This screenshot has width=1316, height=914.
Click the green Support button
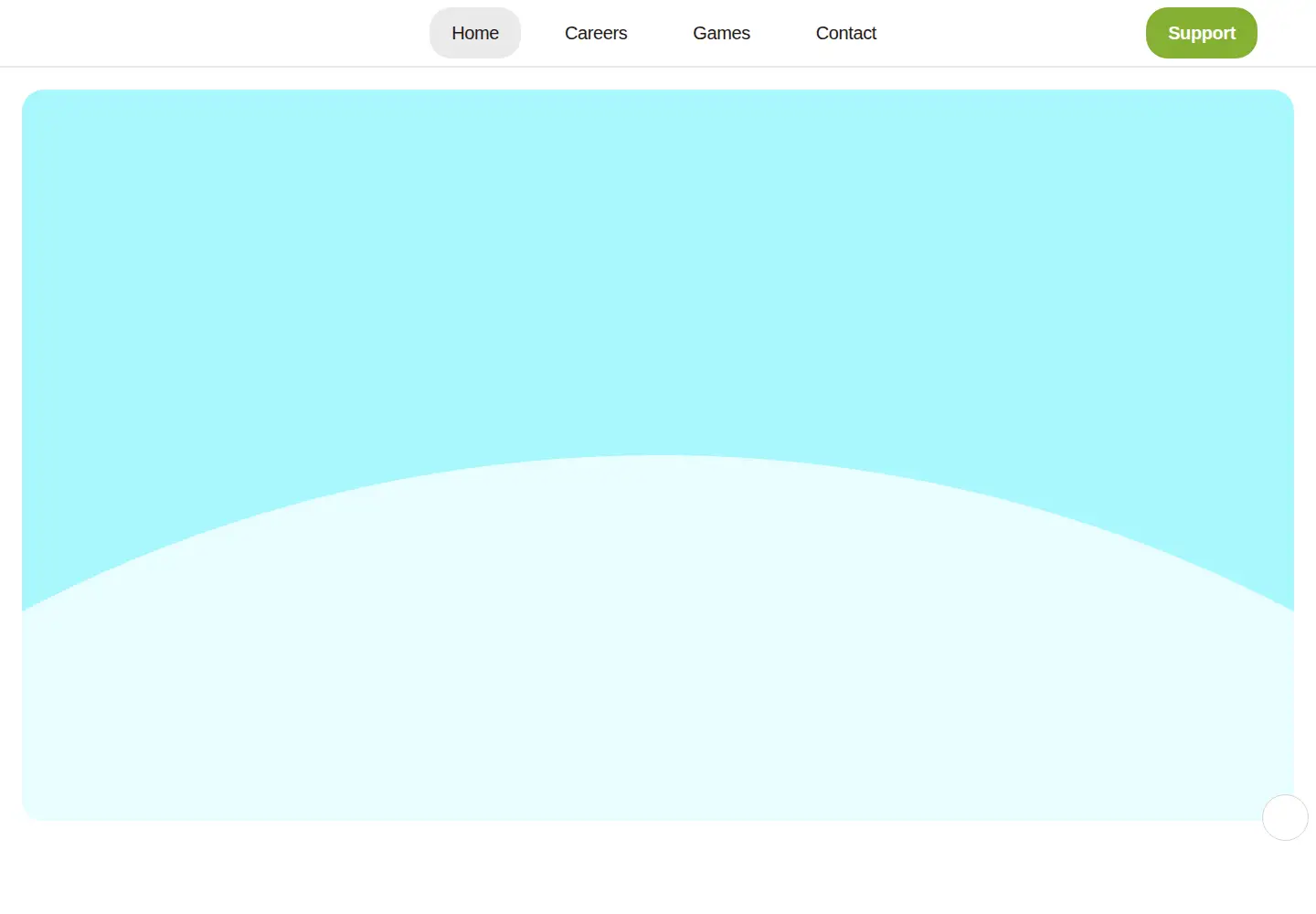pyautogui.click(x=1202, y=33)
